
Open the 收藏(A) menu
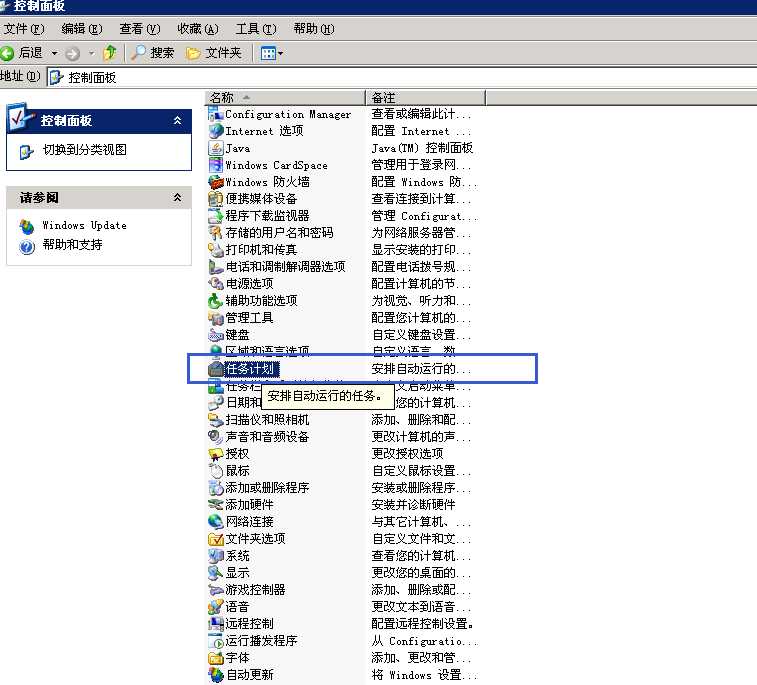[x=197, y=29]
